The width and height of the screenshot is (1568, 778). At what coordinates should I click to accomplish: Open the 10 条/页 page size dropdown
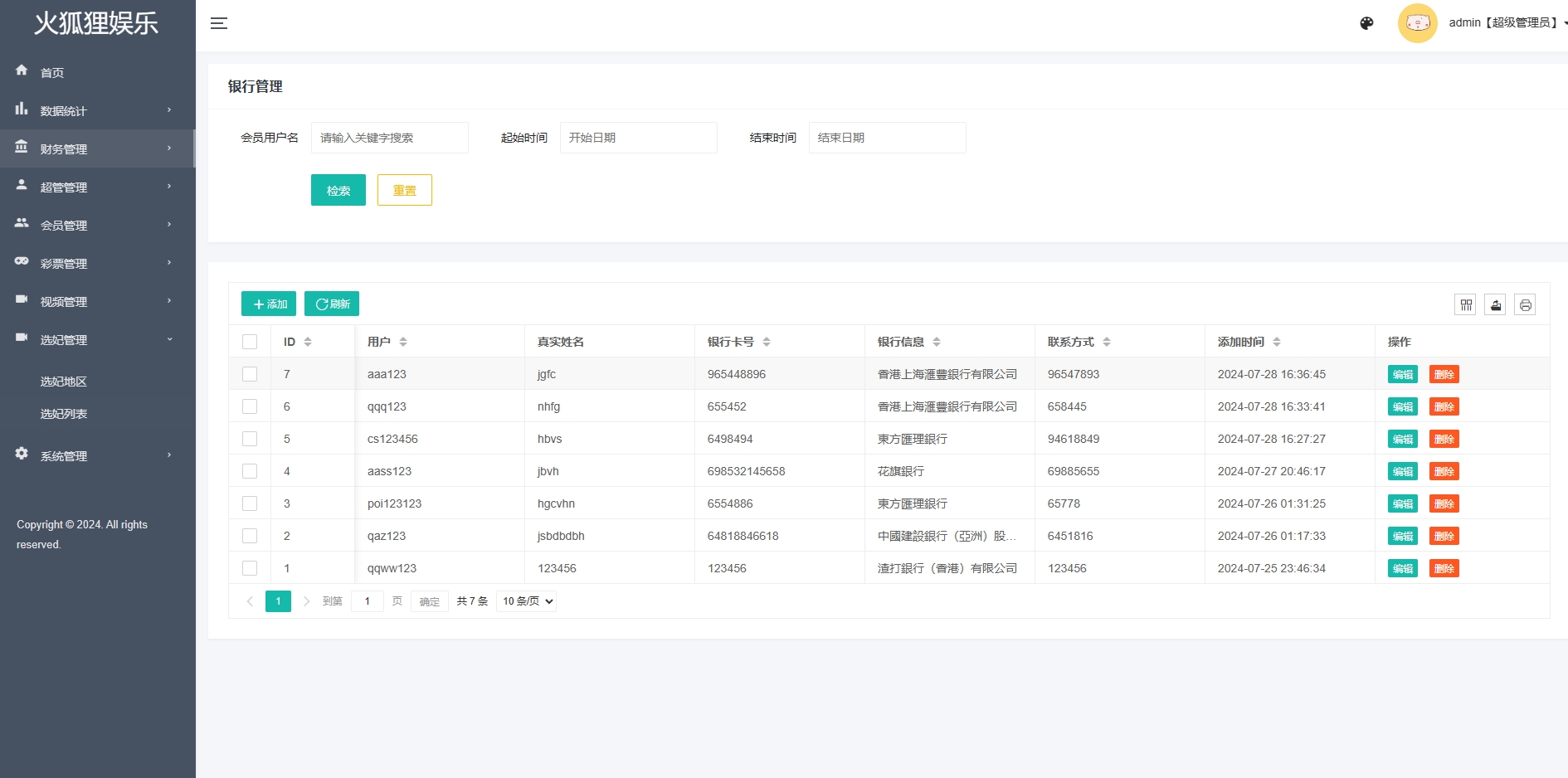(x=526, y=601)
